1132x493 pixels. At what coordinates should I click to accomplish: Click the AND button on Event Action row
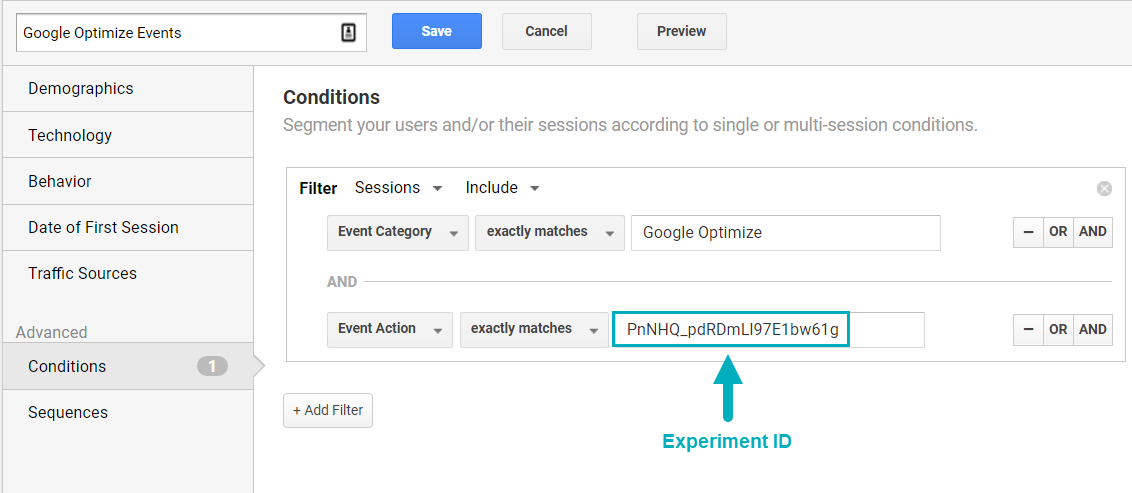pyautogui.click(x=1093, y=329)
